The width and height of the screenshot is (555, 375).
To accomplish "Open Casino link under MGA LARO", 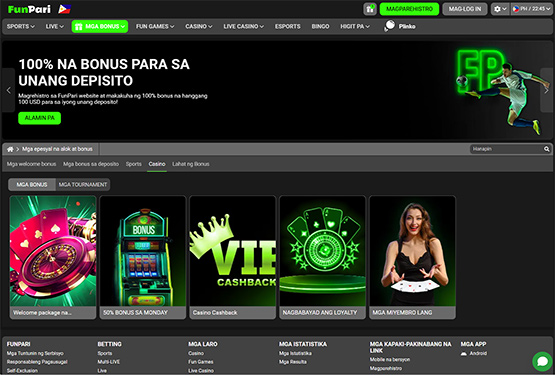I will 196,353.
